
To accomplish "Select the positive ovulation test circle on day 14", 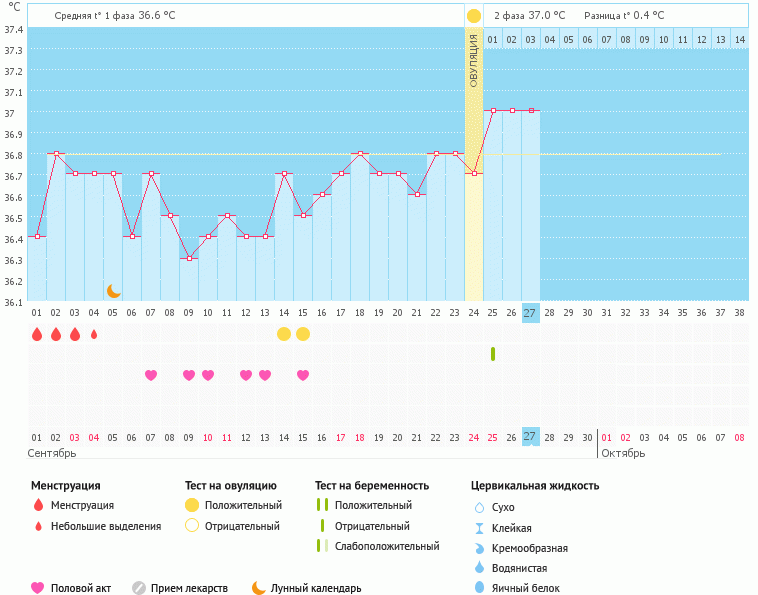I will tap(284, 334).
